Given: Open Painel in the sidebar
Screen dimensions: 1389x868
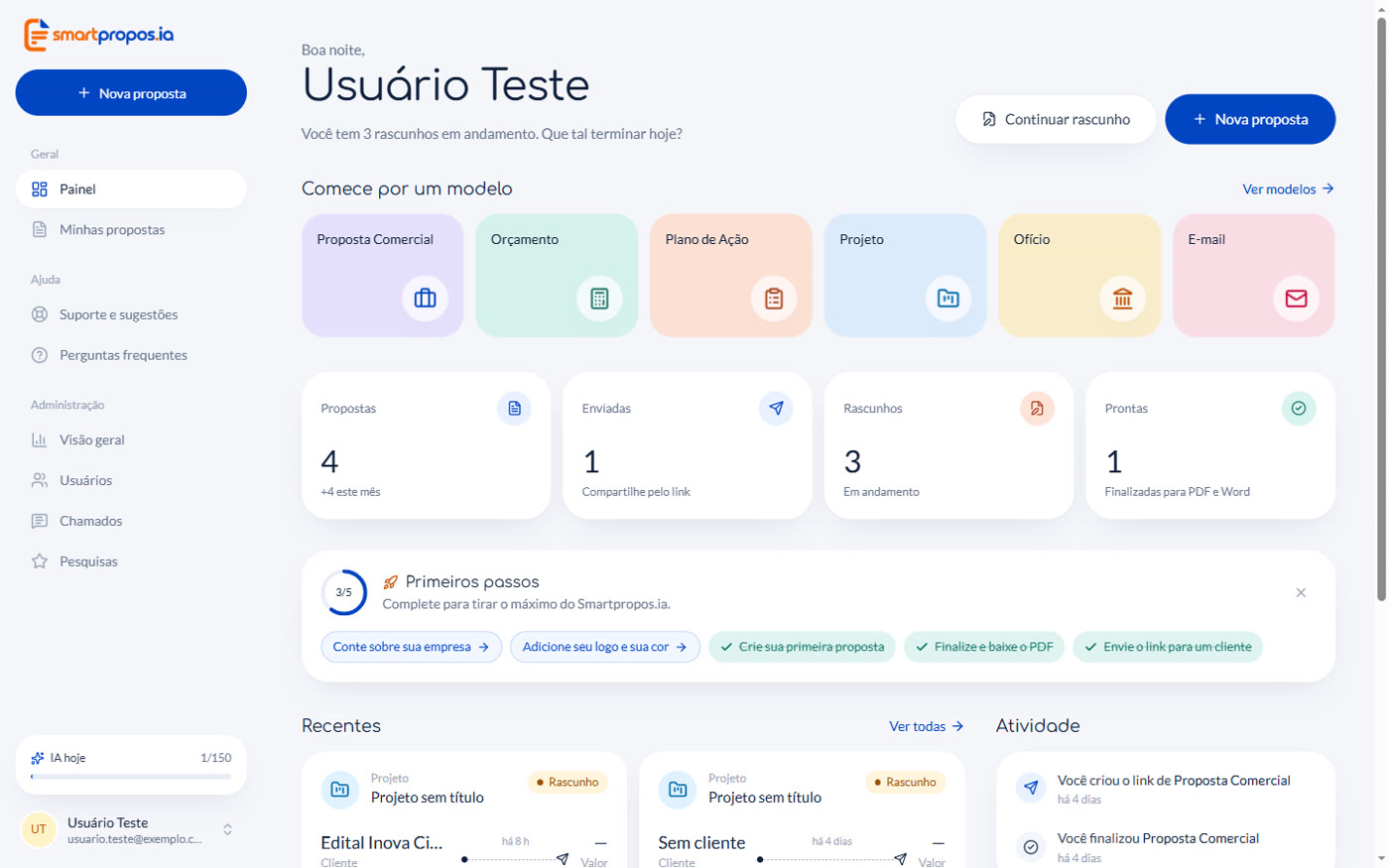Looking at the screenshot, I should point(131,189).
